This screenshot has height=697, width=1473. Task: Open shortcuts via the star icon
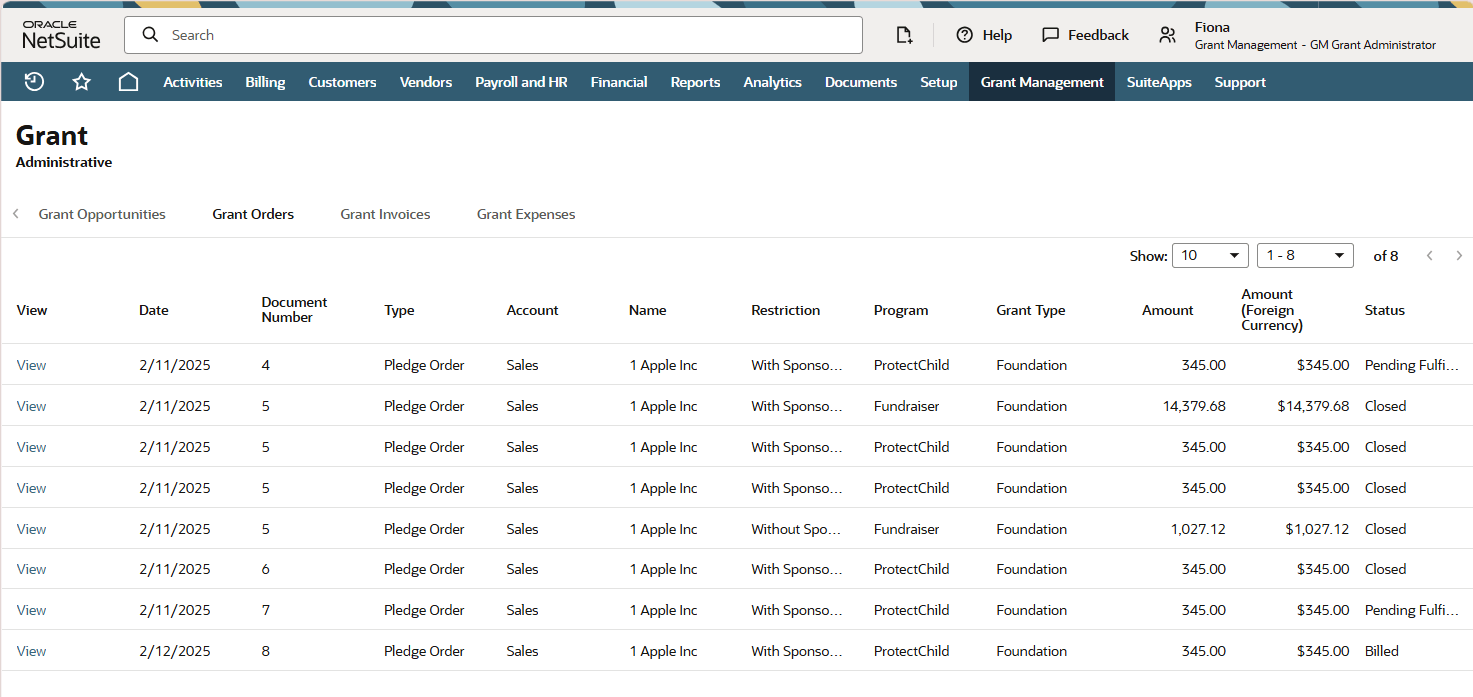click(x=81, y=81)
